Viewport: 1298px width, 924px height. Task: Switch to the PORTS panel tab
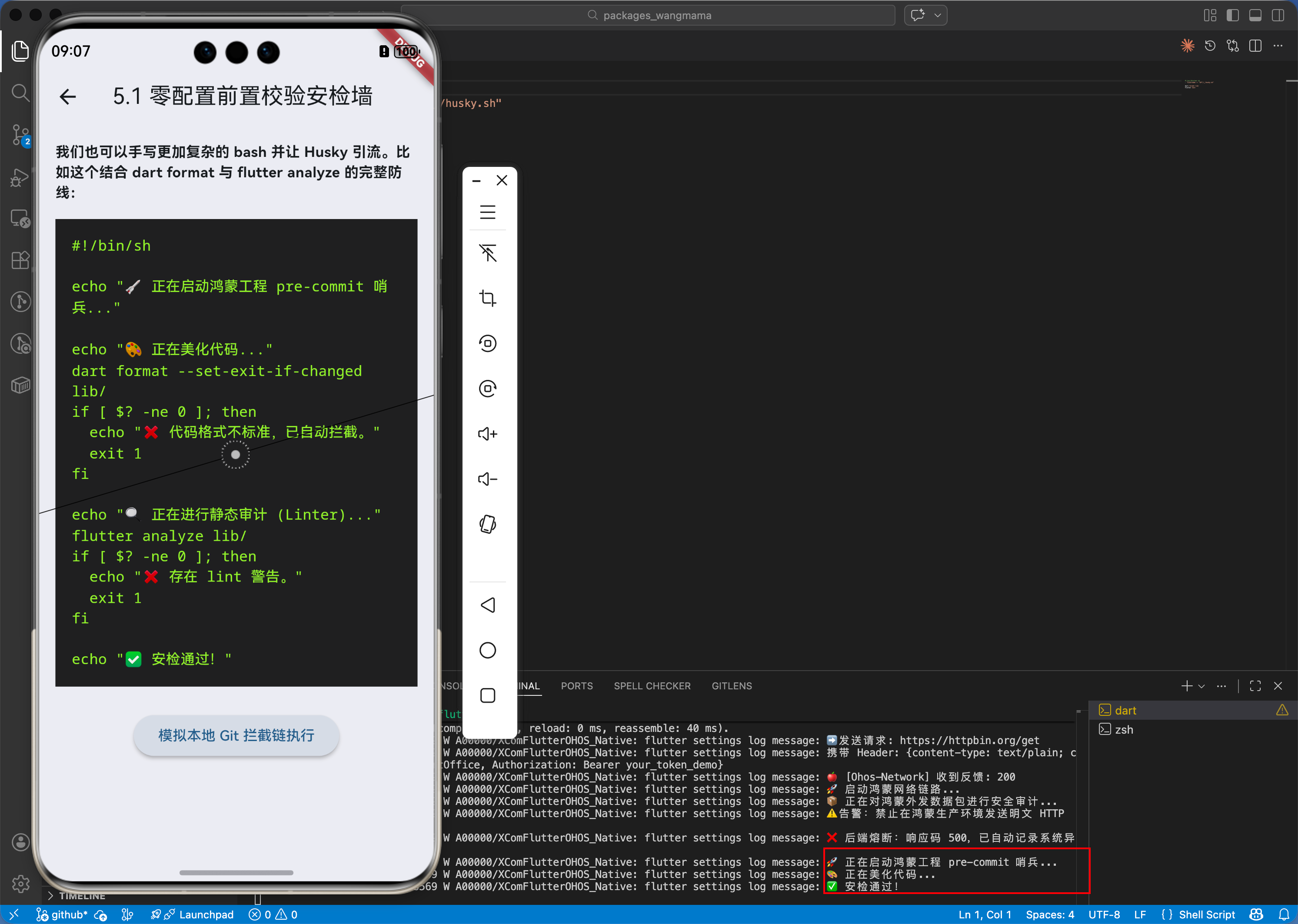coord(576,686)
